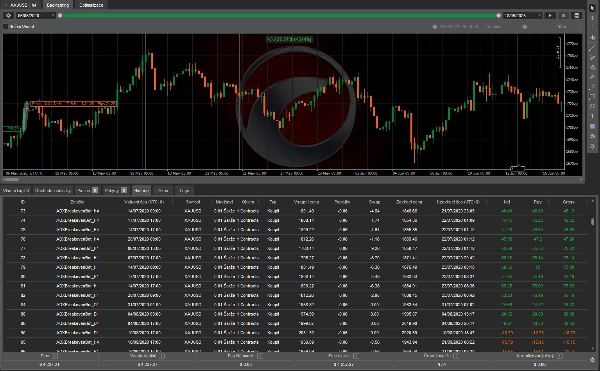600x371 pixels.
Task: Click the green profit label at chart top
Action: click(289, 39)
